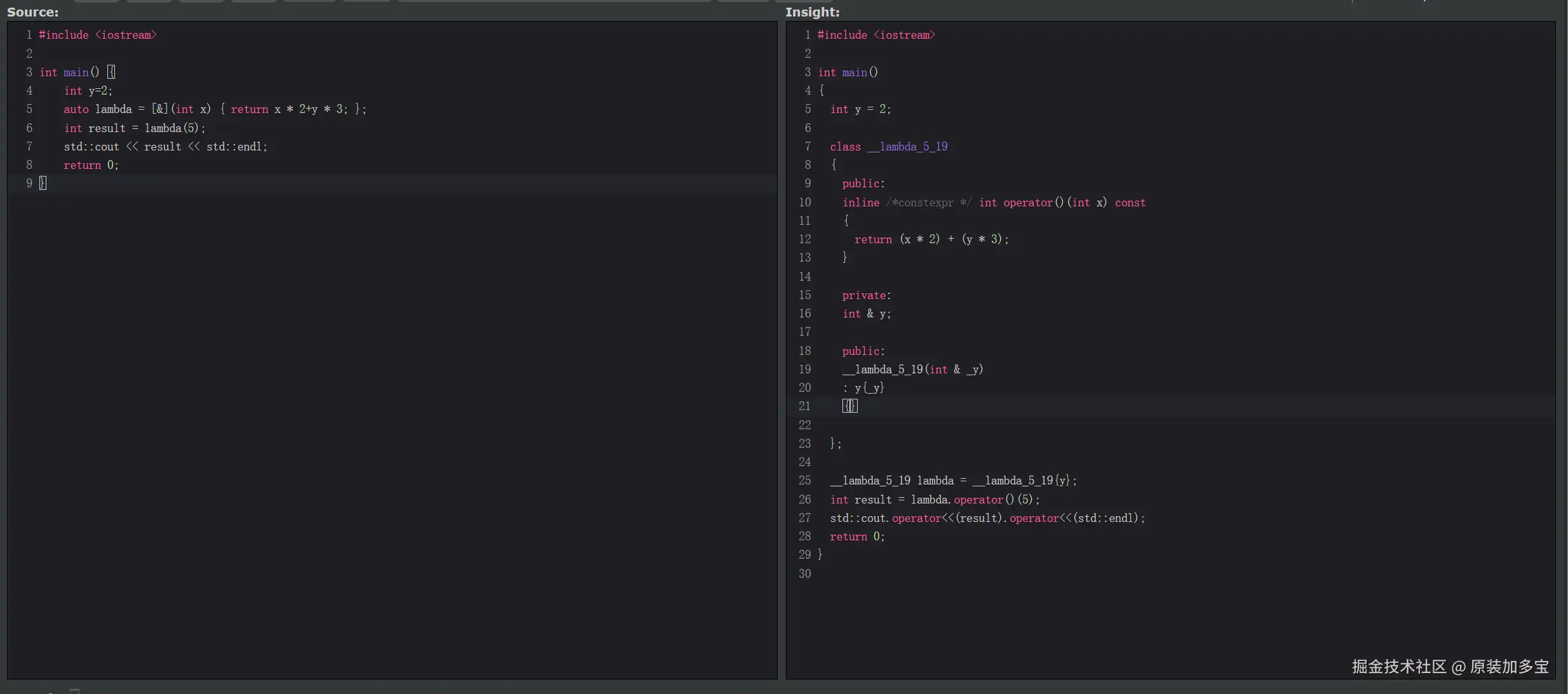Click line number 5 in Source gutter
1568x694 pixels.
[x=29, y=109]
